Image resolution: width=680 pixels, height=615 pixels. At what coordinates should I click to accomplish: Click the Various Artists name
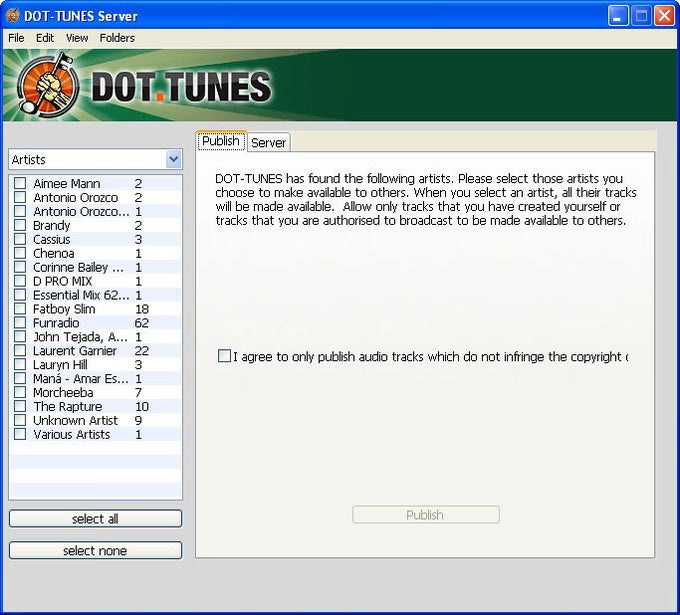pos(72,434)
